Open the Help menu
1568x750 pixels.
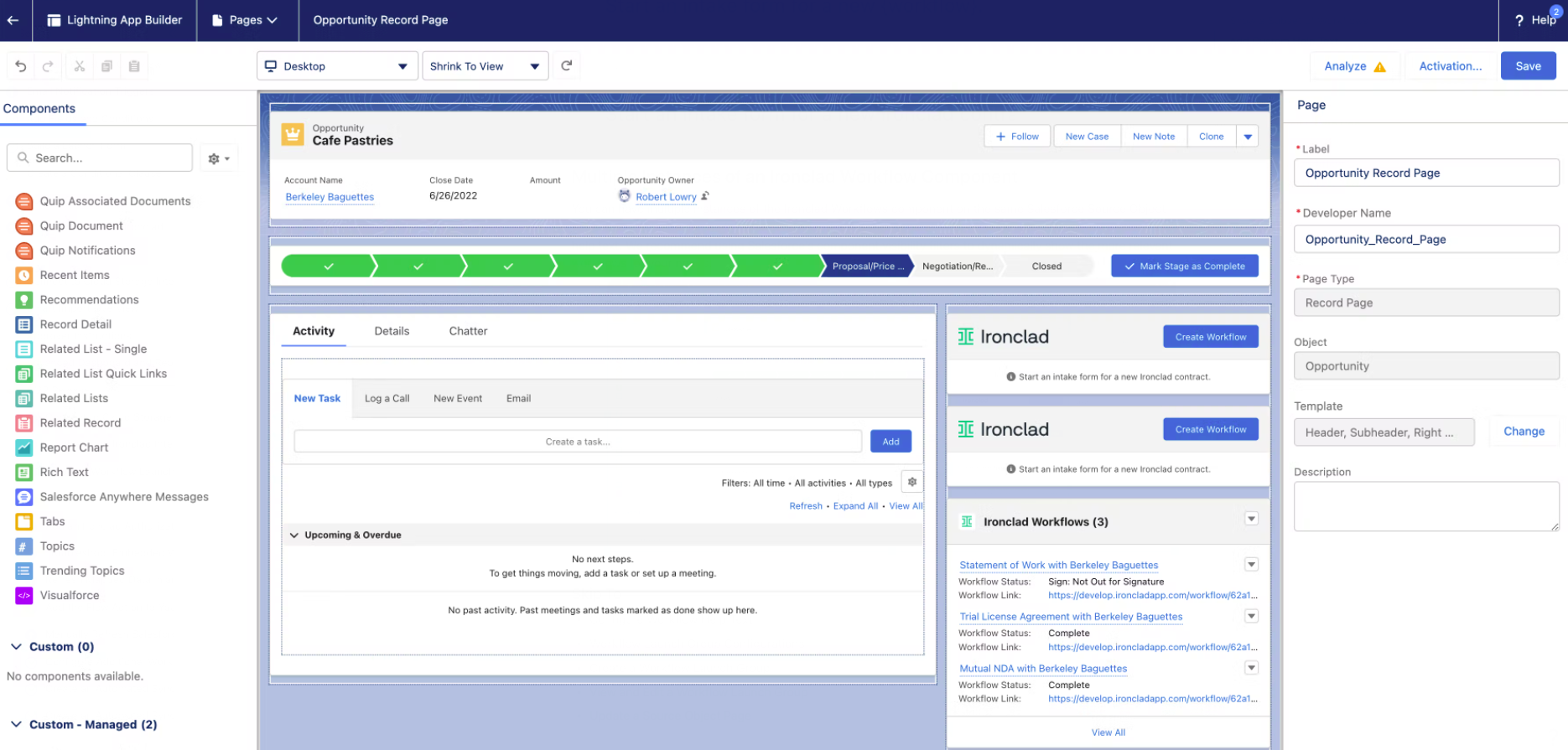(x=1535, y=20)
